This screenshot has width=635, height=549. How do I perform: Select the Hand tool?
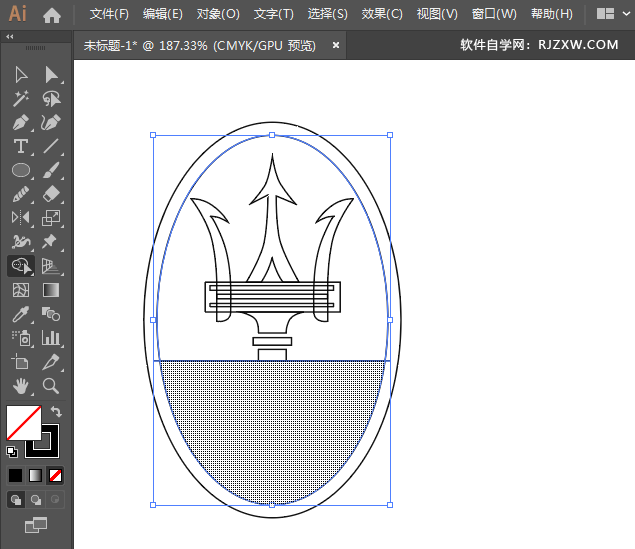pyautogui.click(x=21, y=386)
